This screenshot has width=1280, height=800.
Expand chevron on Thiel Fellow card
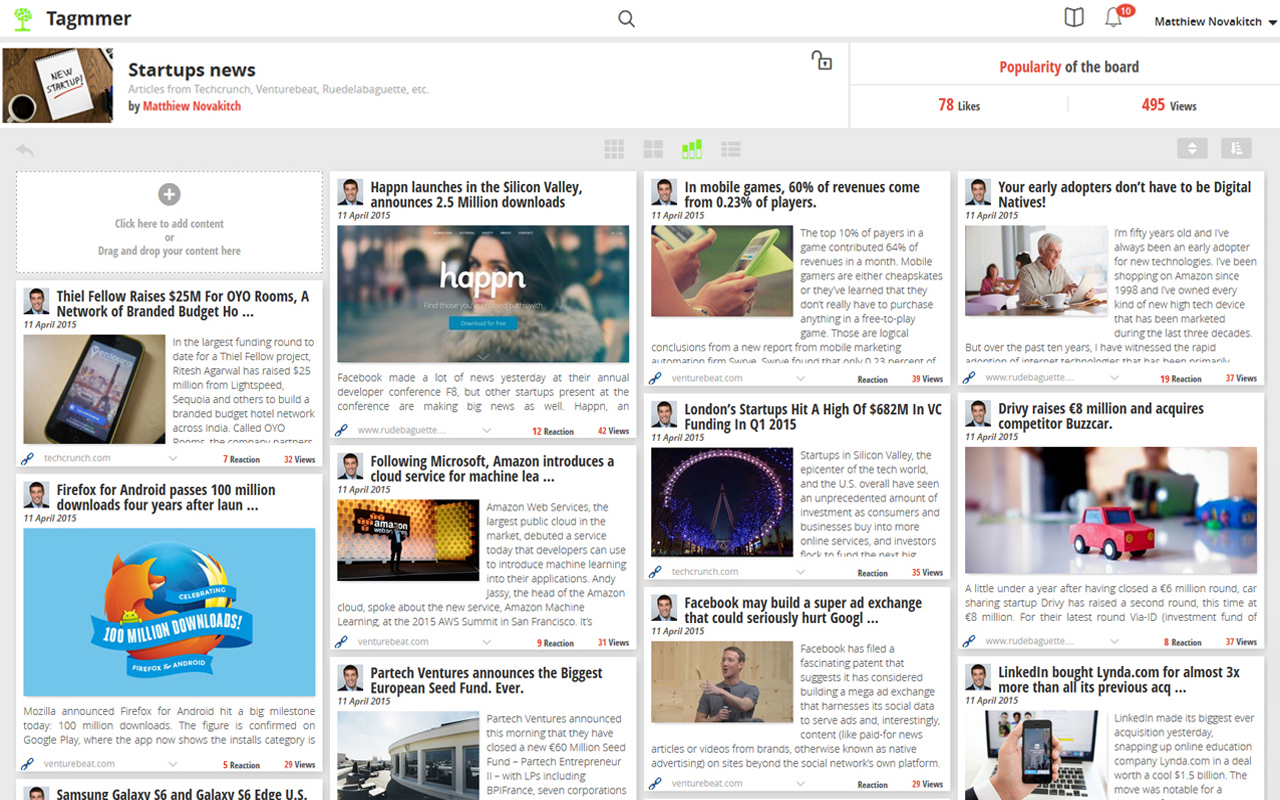pos(173,459)
